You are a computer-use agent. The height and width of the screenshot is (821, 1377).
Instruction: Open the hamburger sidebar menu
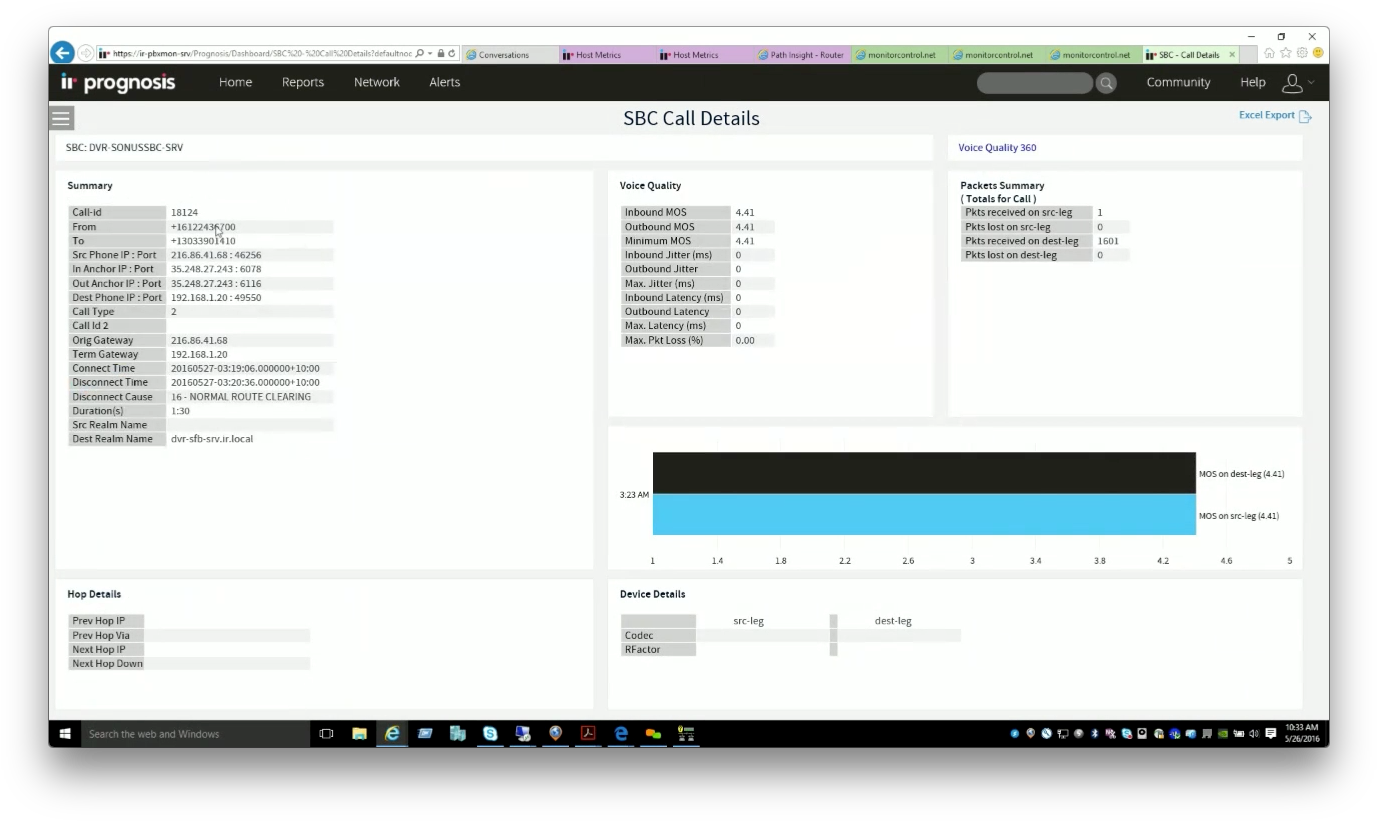(x=61, y=118)
